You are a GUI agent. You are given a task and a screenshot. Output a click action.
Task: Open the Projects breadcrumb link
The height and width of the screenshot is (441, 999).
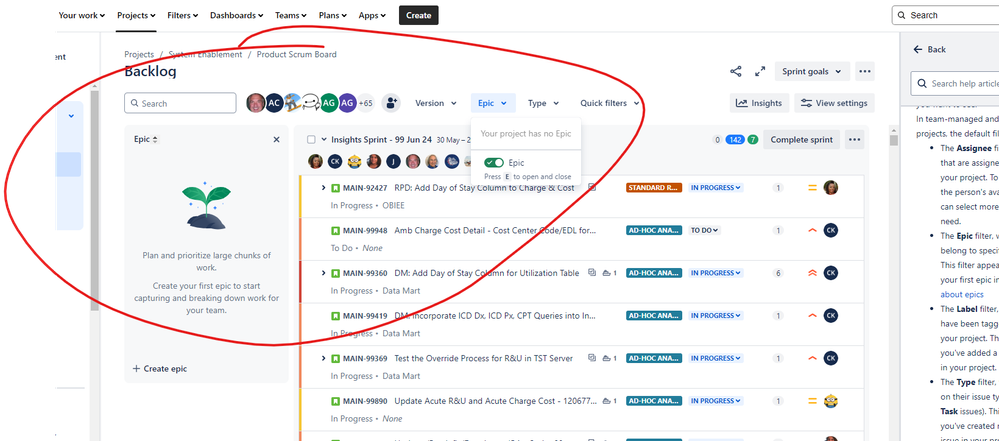[139, 54]
